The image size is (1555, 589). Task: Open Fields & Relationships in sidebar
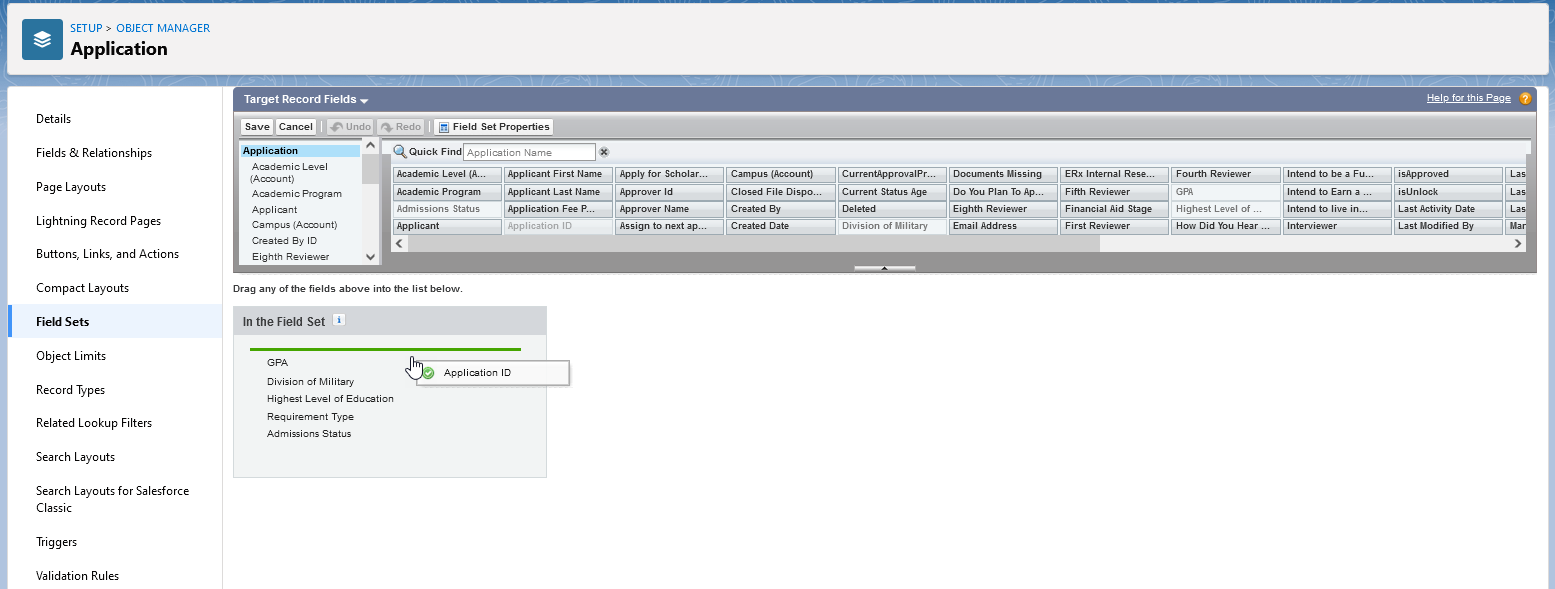pyautogui.click(x=94, y=153)
